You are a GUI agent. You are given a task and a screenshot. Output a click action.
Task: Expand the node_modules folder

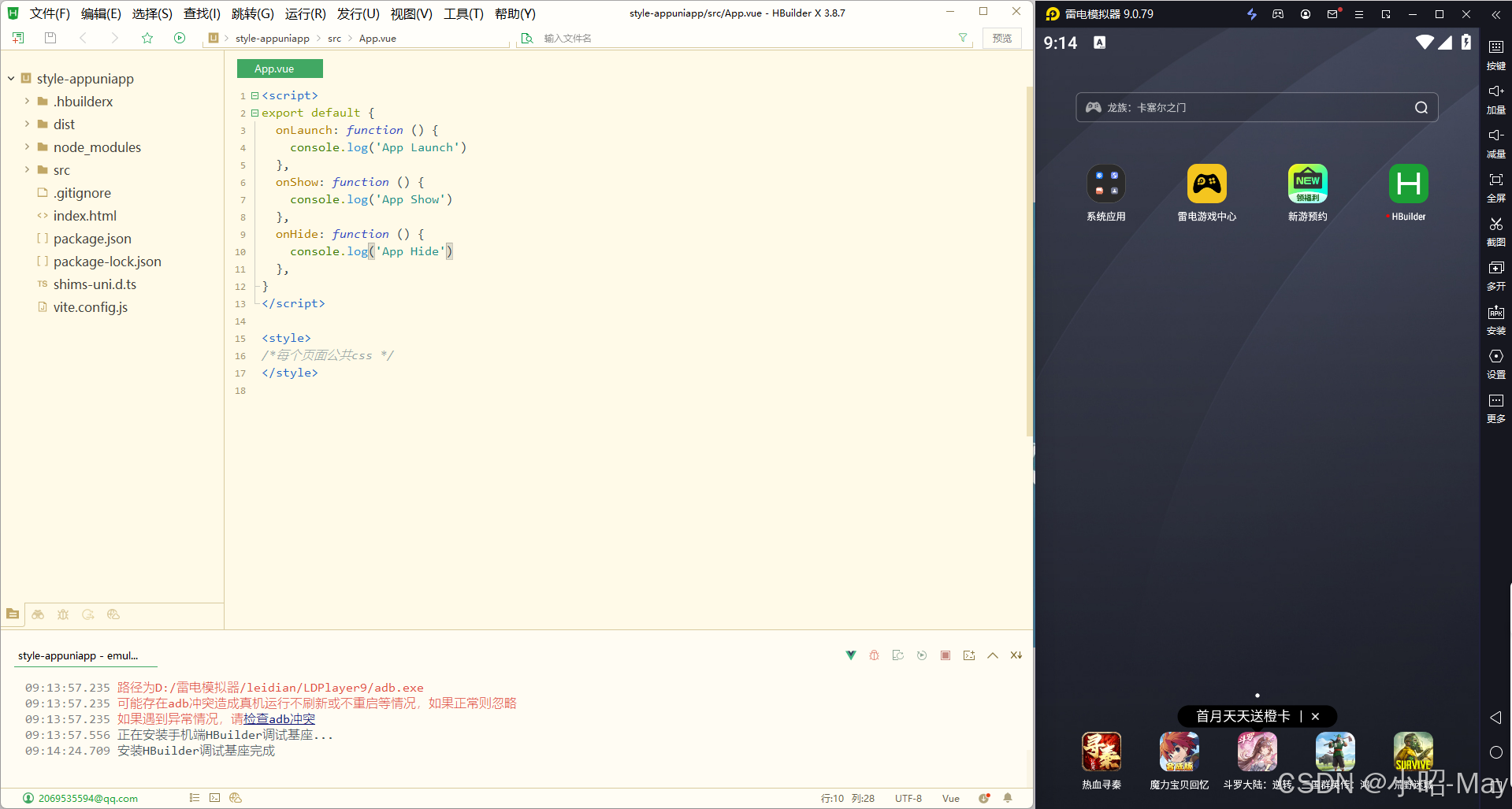pos(27,147)
